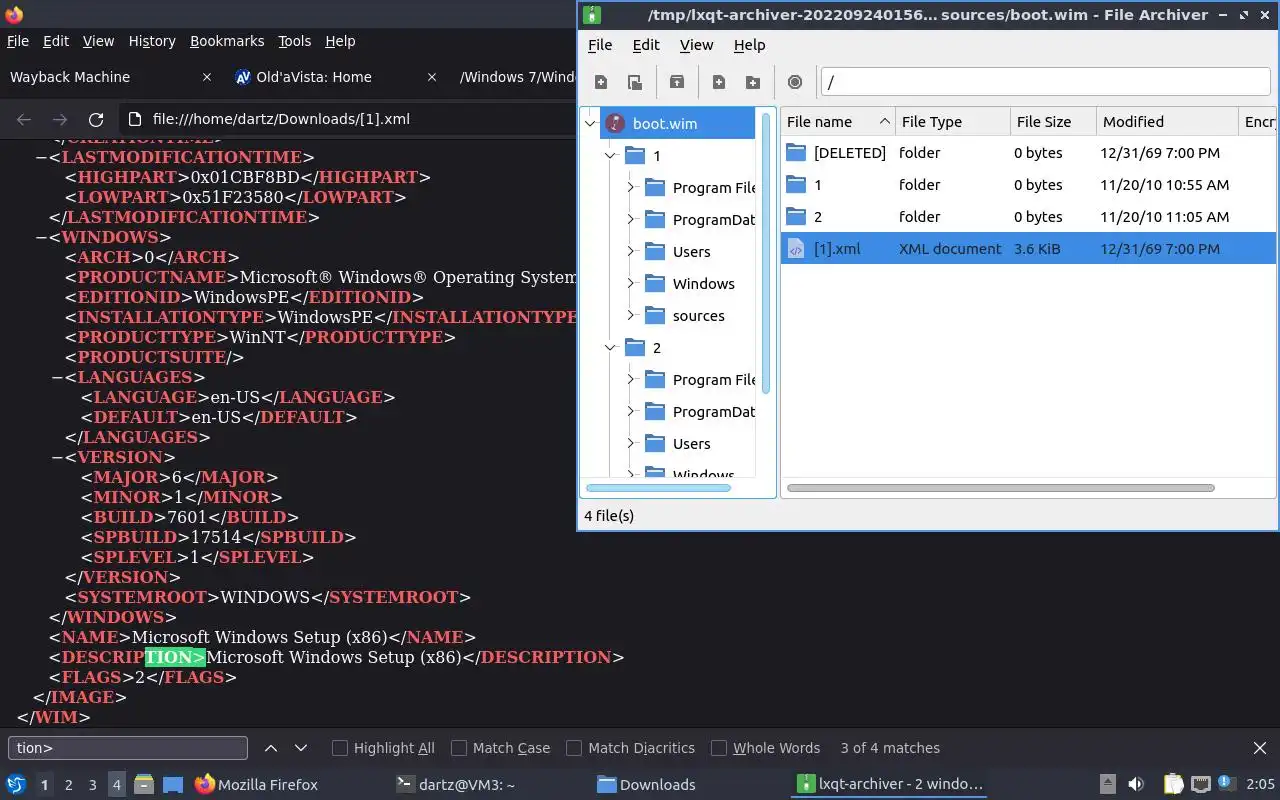Go to next find match arrow
The width and height of the screenshot is (1280, 800).
(301, 748)
